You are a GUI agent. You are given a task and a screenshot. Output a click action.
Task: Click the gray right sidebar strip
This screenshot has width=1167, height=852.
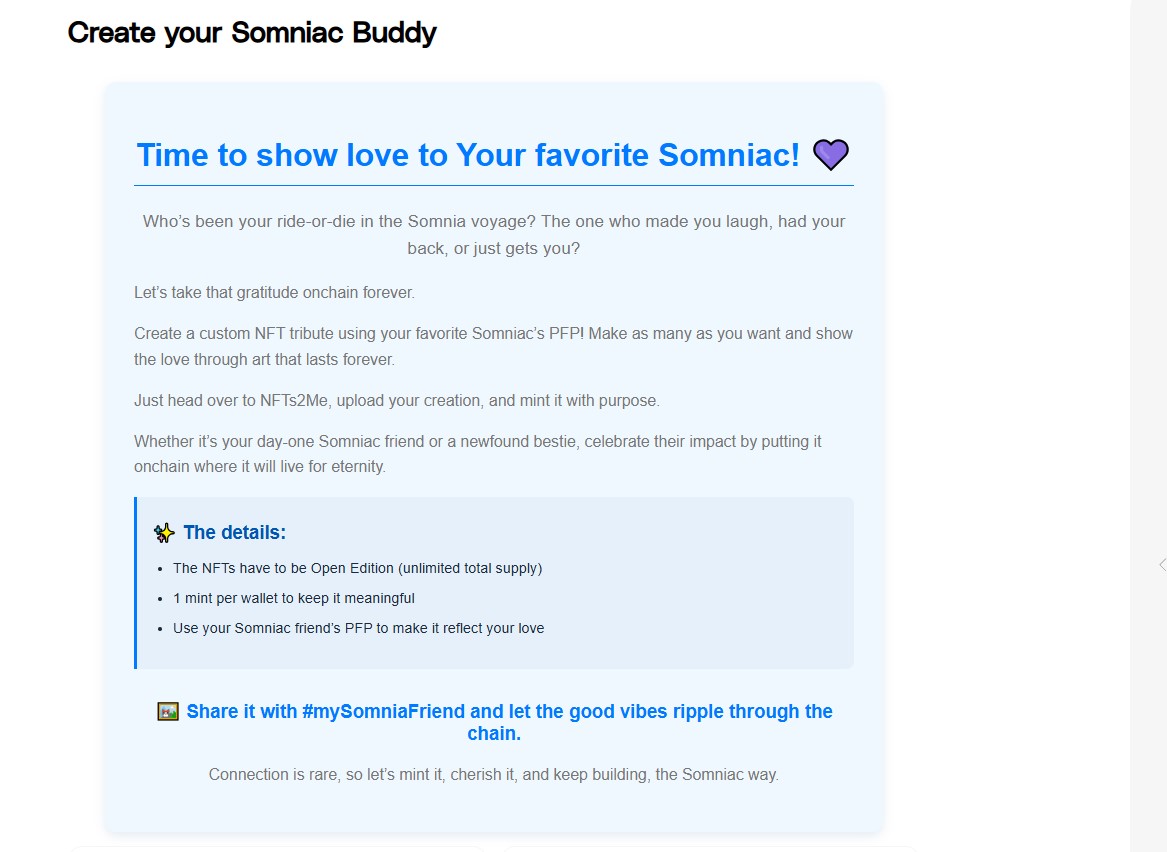(x=1146, y=300)
